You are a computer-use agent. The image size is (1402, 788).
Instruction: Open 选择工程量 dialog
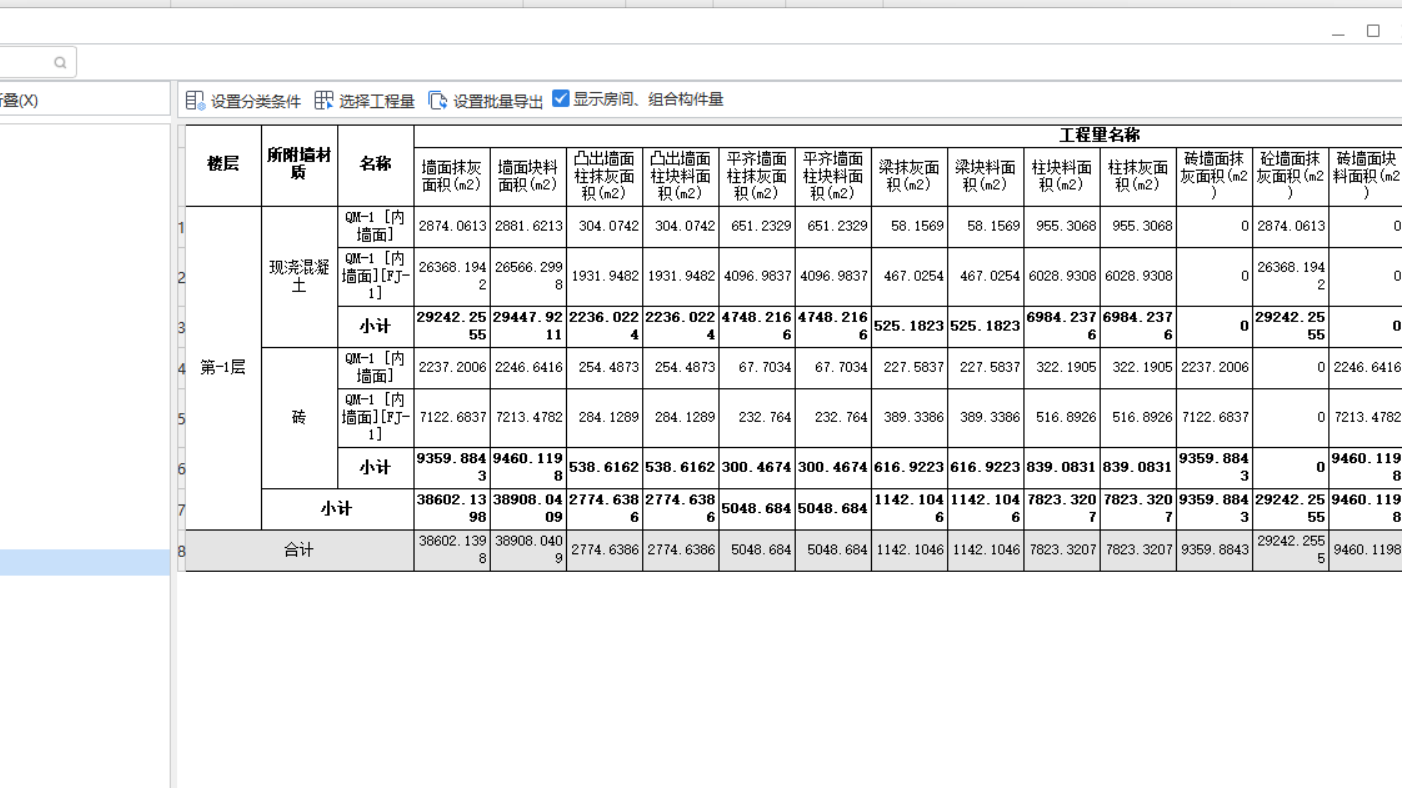(364, 101)
